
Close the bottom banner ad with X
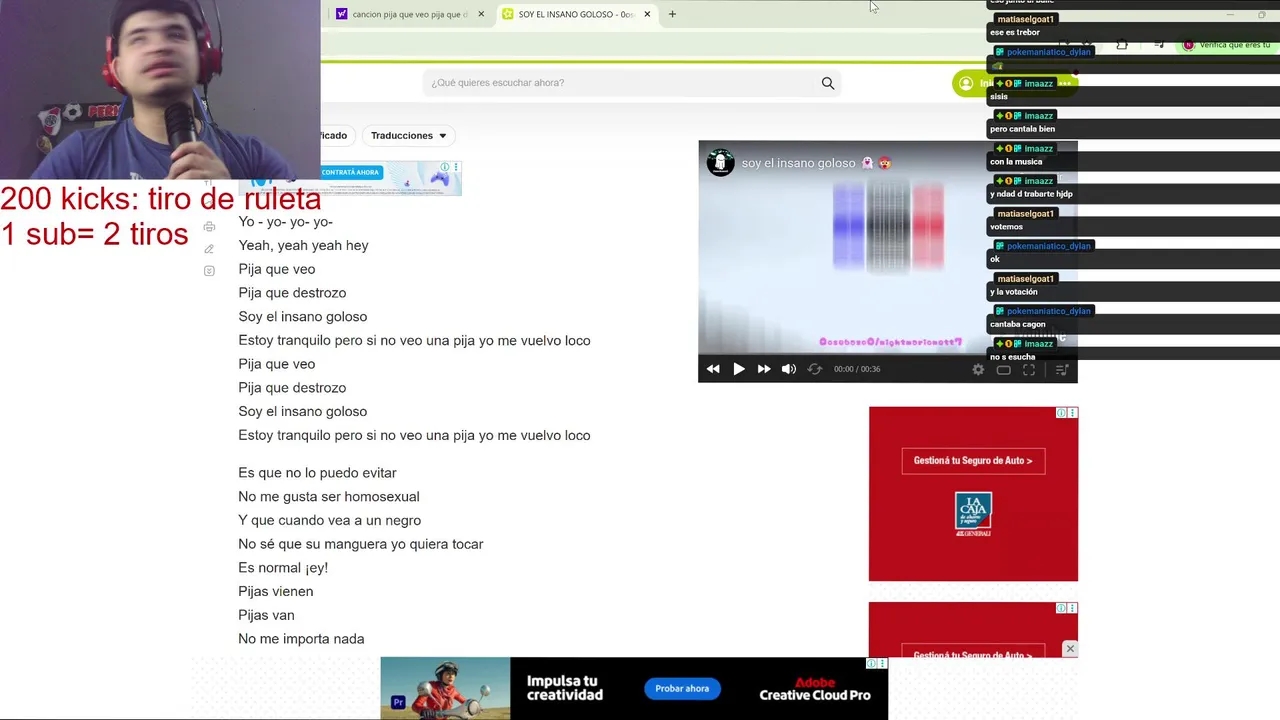pyautogui.click(x=1070, y=649)
